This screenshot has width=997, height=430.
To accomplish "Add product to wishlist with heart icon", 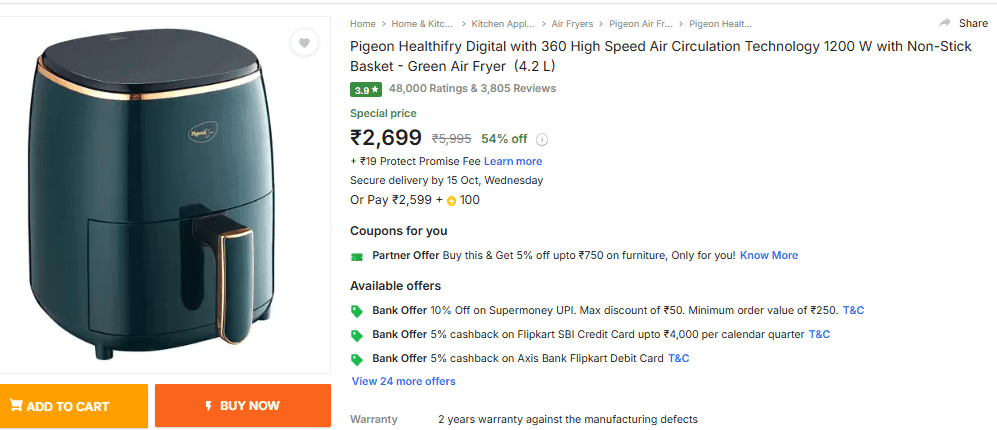I will 305,42.
